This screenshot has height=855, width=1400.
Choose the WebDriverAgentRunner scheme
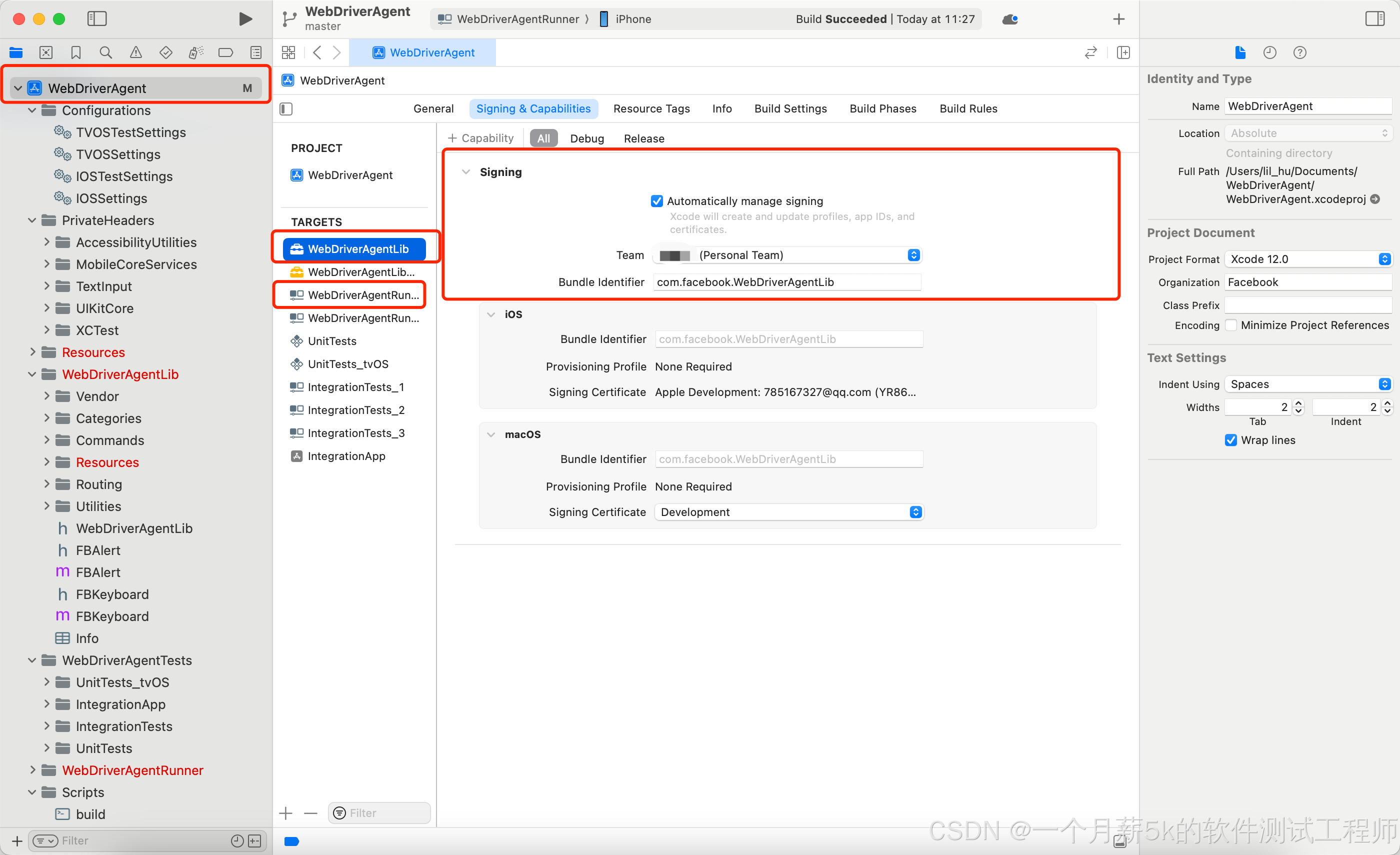pyautogui.click(x=509, y=19)
